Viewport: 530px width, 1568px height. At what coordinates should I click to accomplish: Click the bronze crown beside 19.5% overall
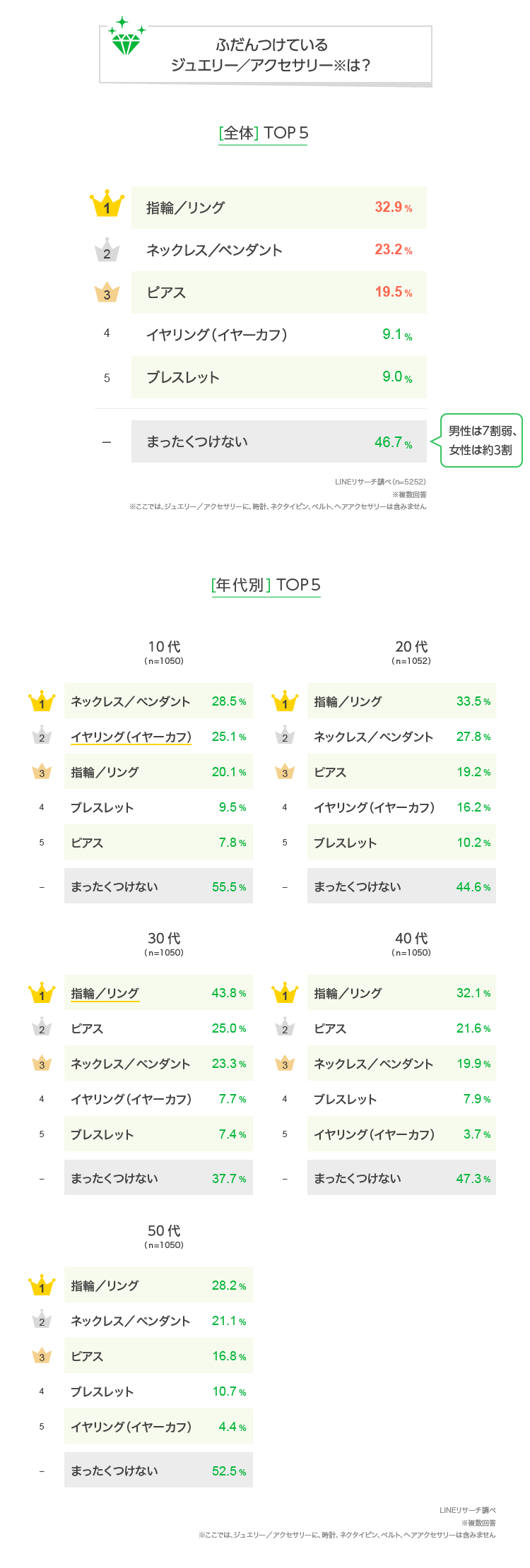coord(107,292)
